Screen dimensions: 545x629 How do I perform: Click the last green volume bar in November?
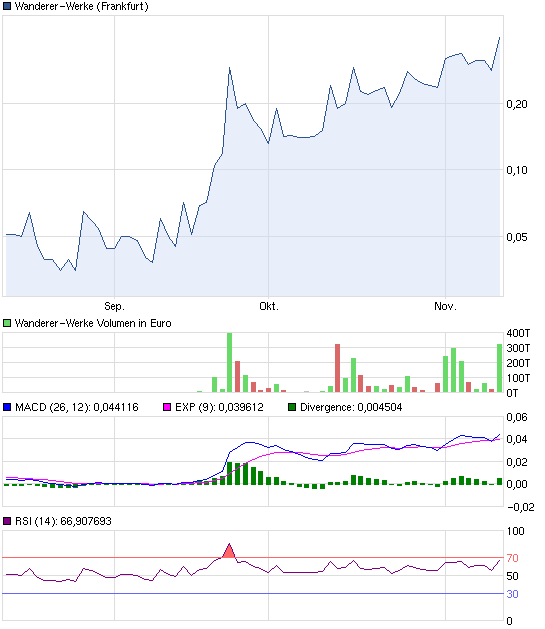[500, 368]
